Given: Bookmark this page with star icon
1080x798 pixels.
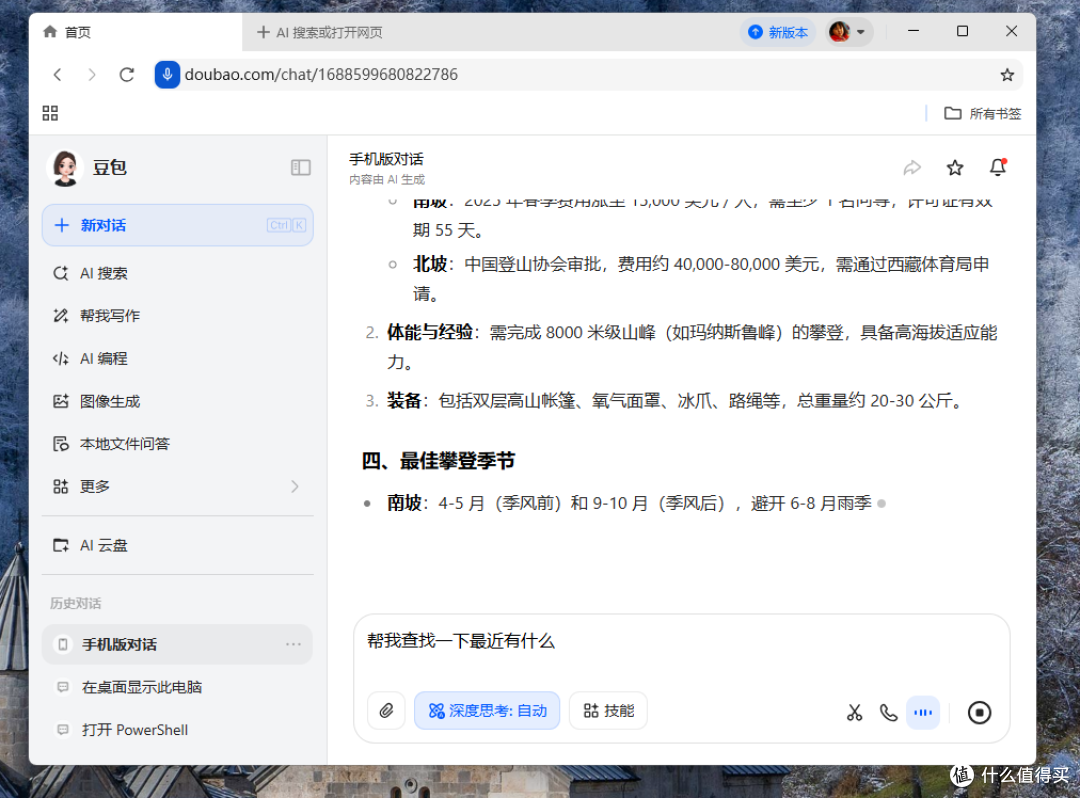Looking at the screenshot, I should (x=1007, y=75).
